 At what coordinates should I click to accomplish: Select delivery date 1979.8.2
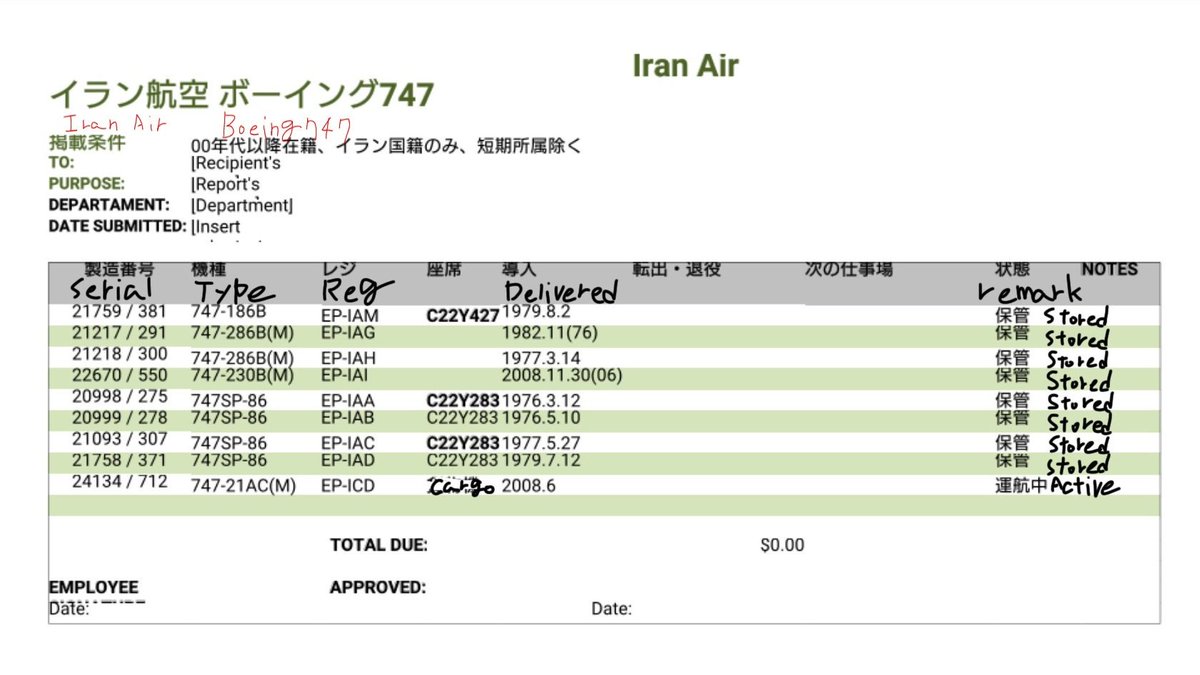[x=535, y=312]
